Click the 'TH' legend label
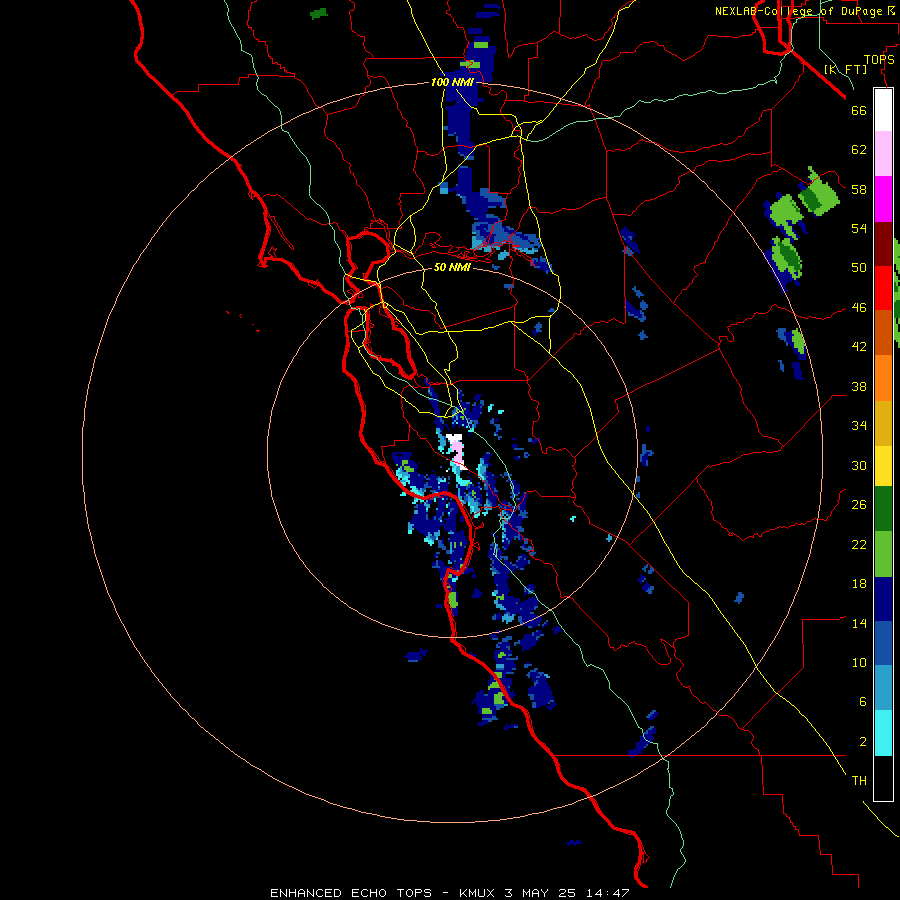Screen dimensions: 900x900 pos(859,781)
